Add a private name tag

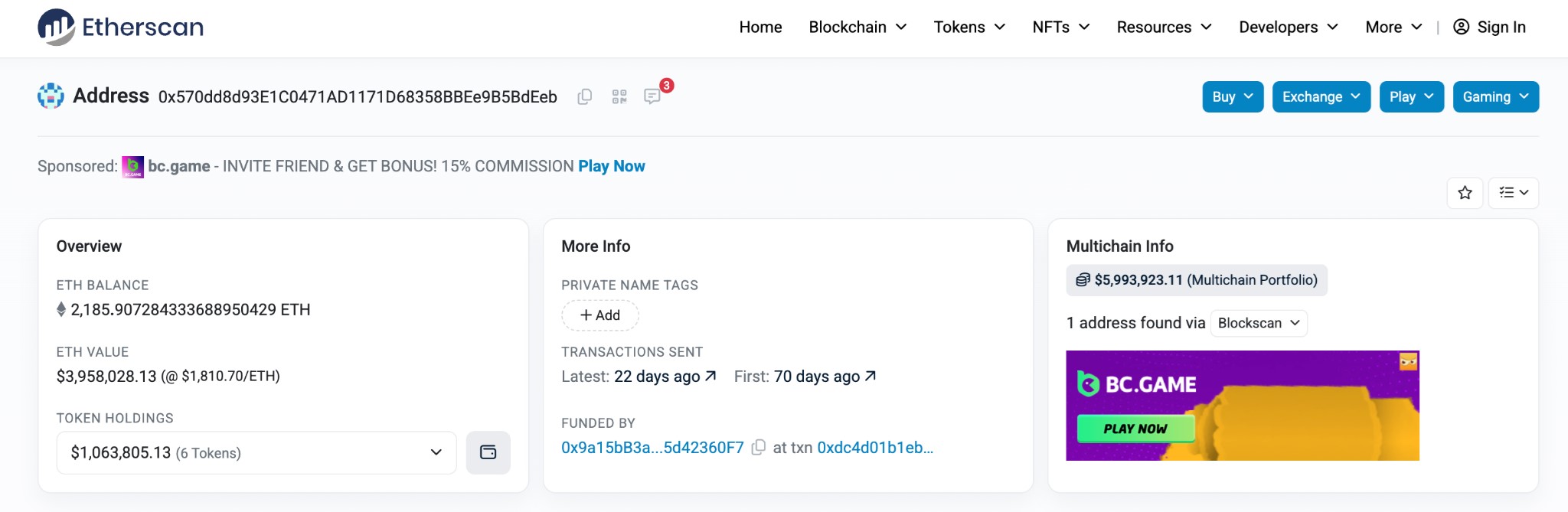coord(600,315)
